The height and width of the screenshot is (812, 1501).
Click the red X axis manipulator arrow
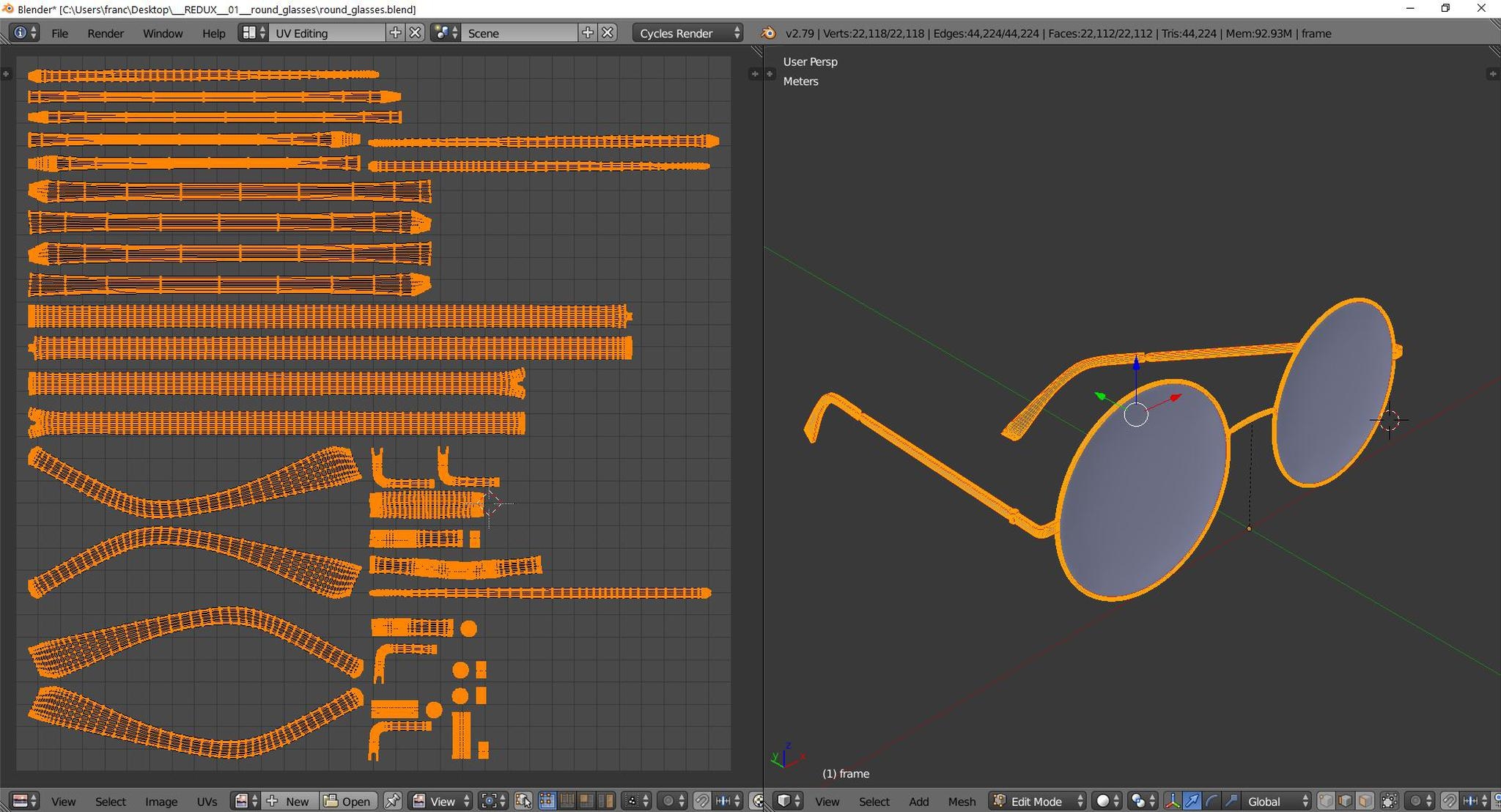click(x=1176, y=398)
